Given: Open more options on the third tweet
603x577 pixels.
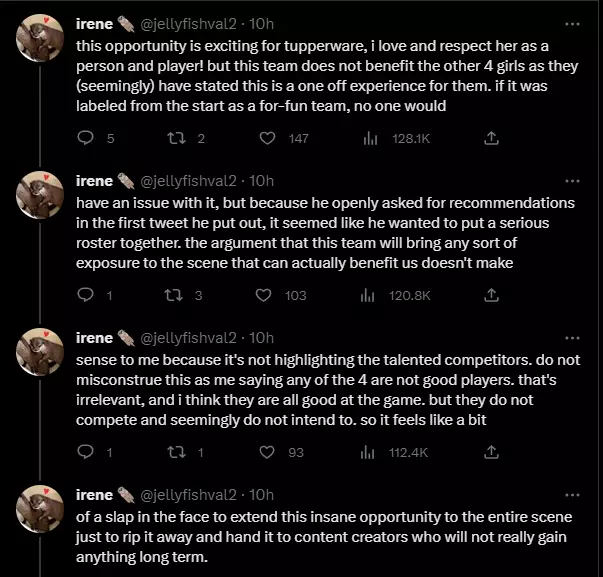Looking at the screenshot, I should click(x=571, y=337).
